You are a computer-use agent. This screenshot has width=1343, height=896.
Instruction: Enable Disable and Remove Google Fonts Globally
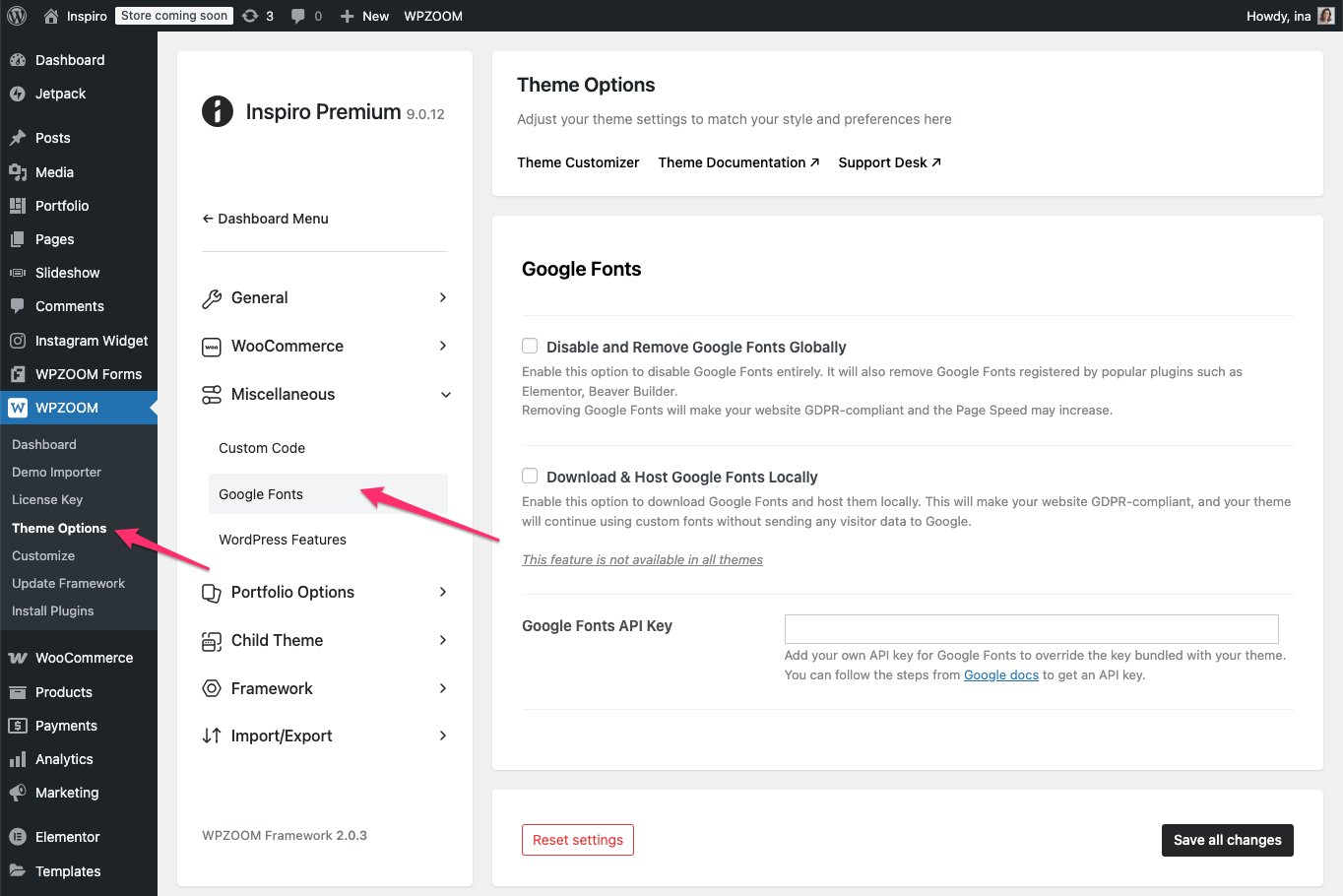coord(530,346)
